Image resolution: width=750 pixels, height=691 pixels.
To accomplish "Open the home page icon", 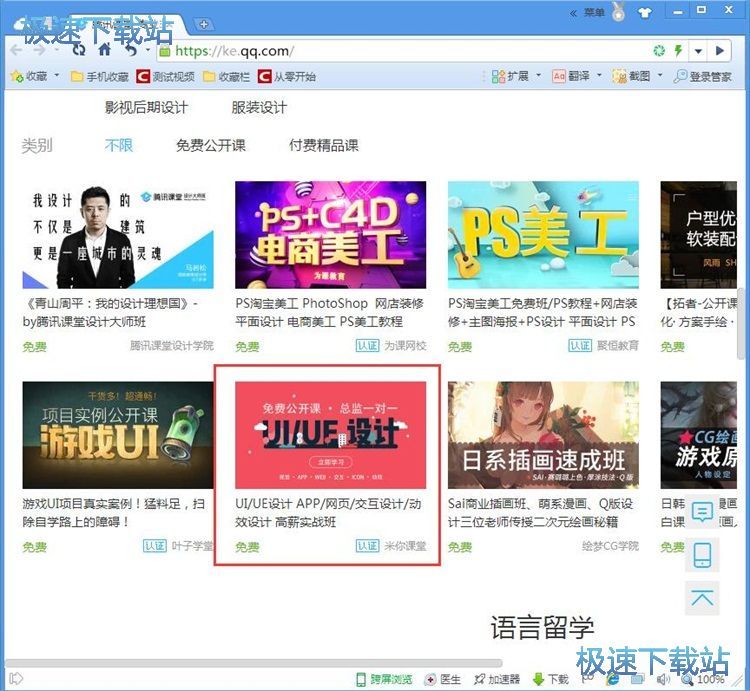I will (105, 49).
